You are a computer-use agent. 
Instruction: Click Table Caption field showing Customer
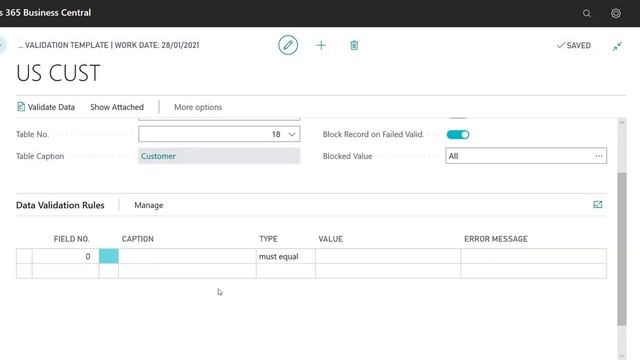(x=219, y=156)
